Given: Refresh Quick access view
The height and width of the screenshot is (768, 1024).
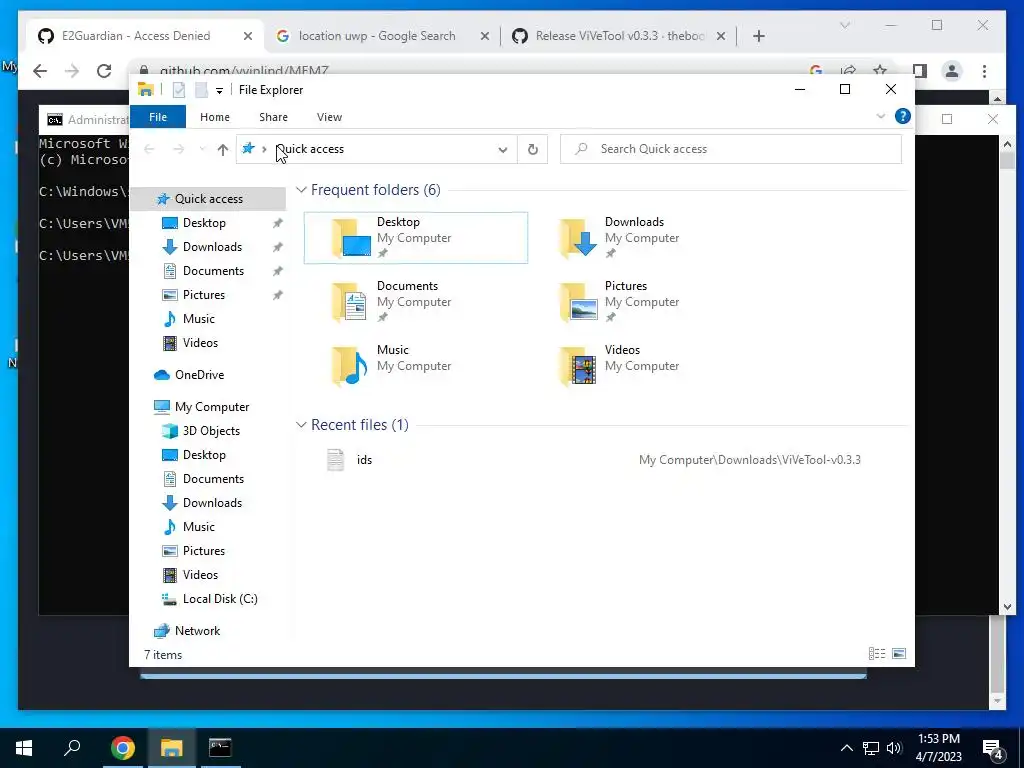Looking at the screenshot, I should click(533, 150).
